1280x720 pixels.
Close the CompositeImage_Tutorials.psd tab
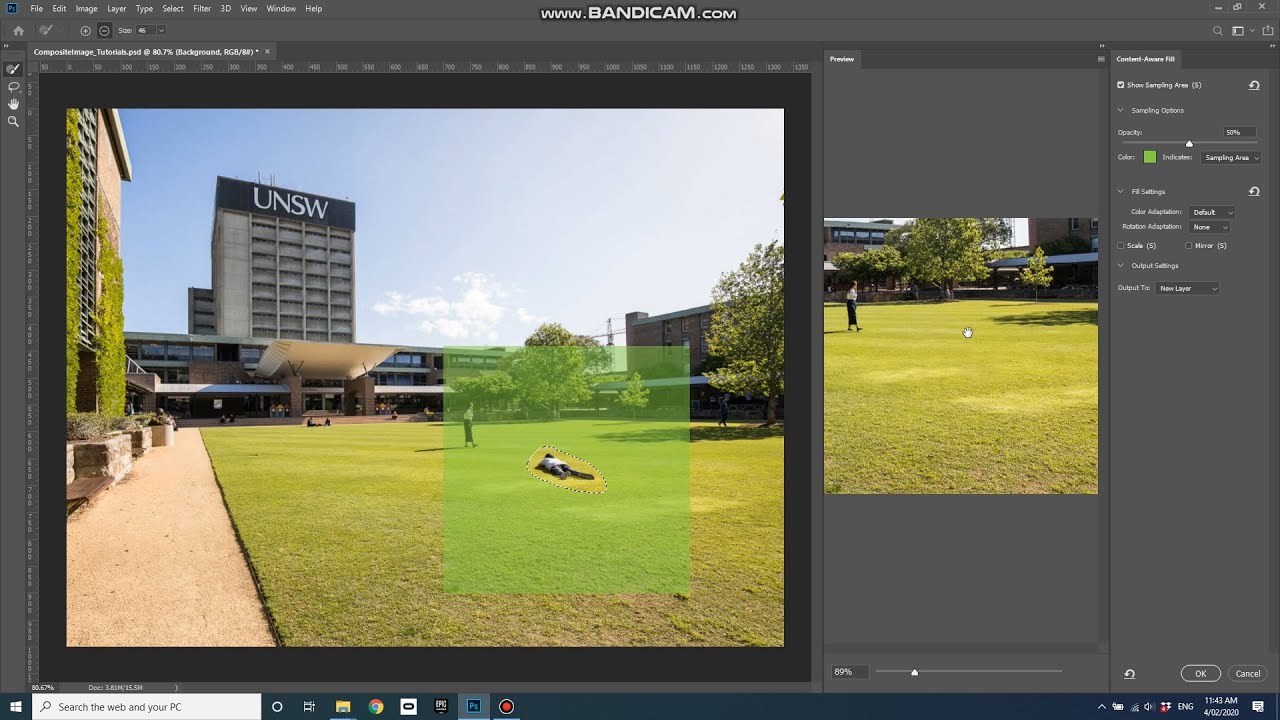(x=267, y=51)
